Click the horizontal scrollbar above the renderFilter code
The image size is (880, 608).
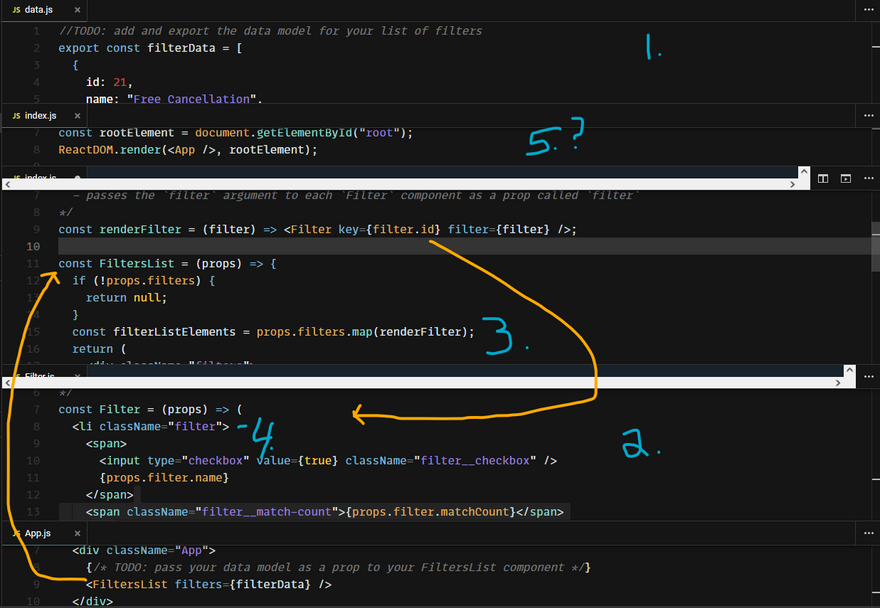click(400, 184)
